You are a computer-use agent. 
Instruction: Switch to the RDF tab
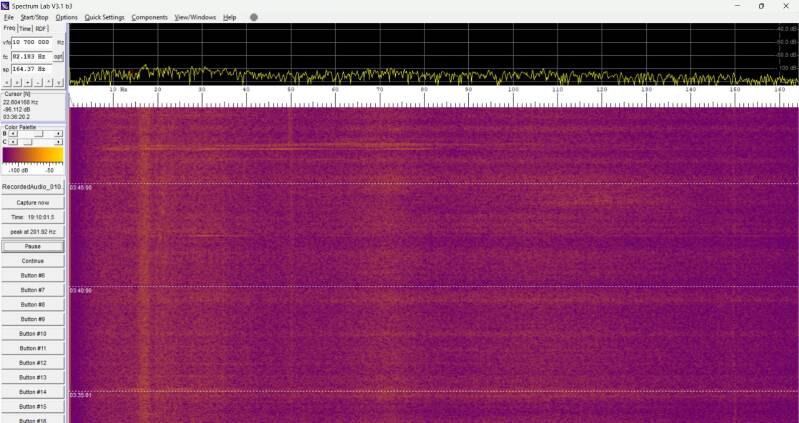[41, 29]
